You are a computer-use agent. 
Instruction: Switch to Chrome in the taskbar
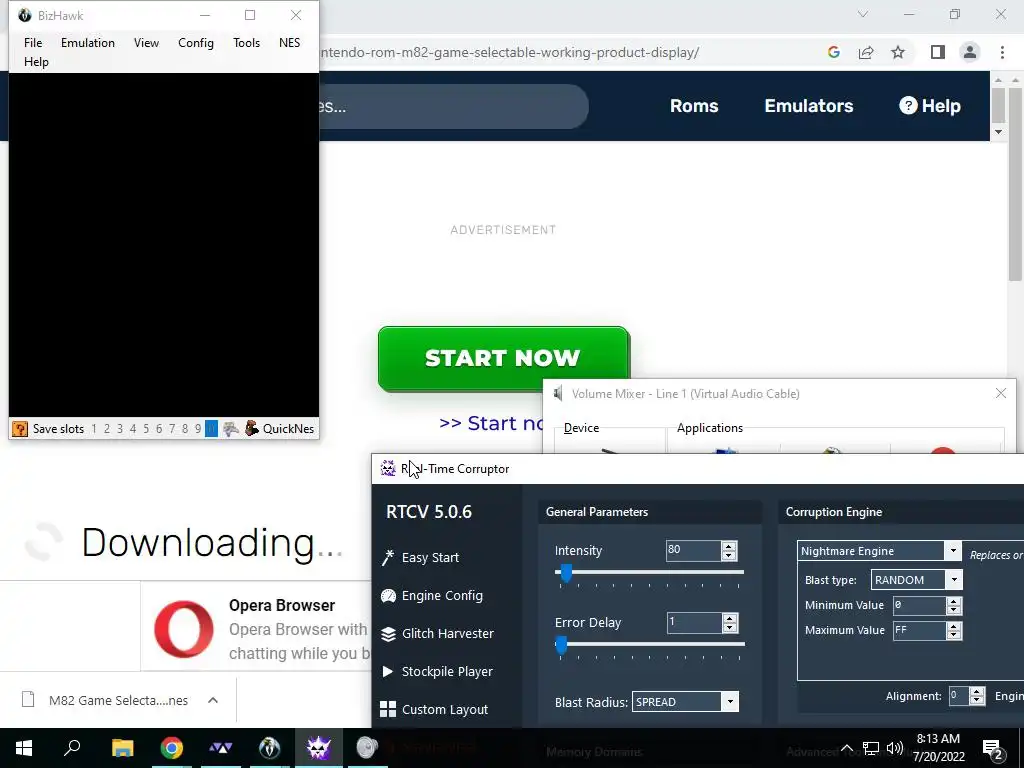[x=172, y=748]
